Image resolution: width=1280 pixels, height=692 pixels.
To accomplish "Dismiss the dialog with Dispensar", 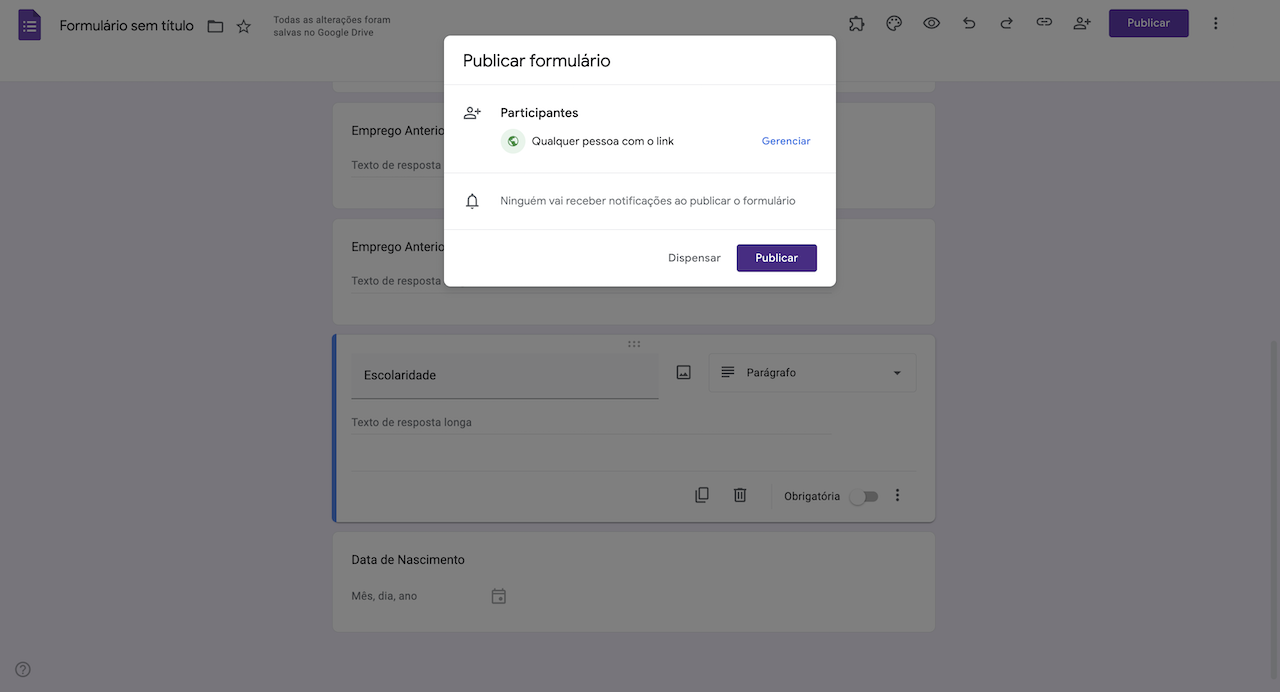I will tap(694, 258).
